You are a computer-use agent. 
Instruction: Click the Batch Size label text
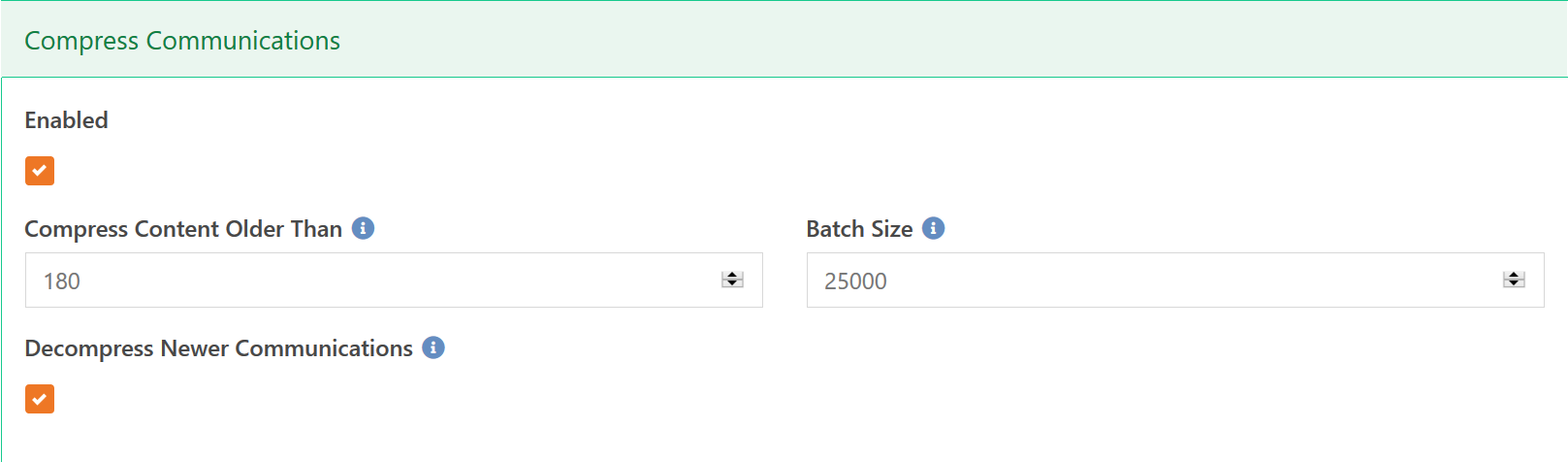tap(859, 229)
